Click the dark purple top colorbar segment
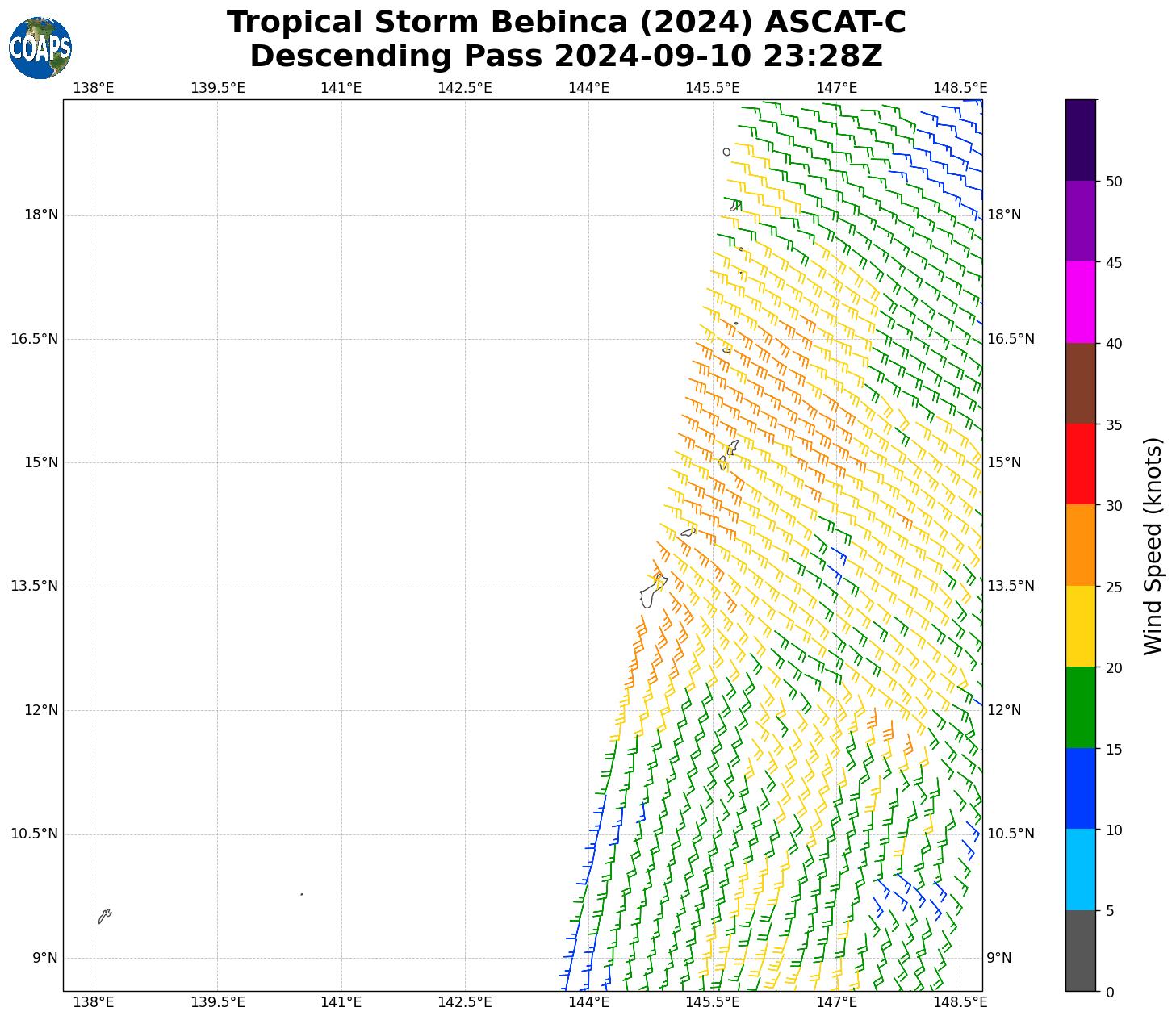This screenshot has width=1176, height=1020. [x=1080, y=140]
